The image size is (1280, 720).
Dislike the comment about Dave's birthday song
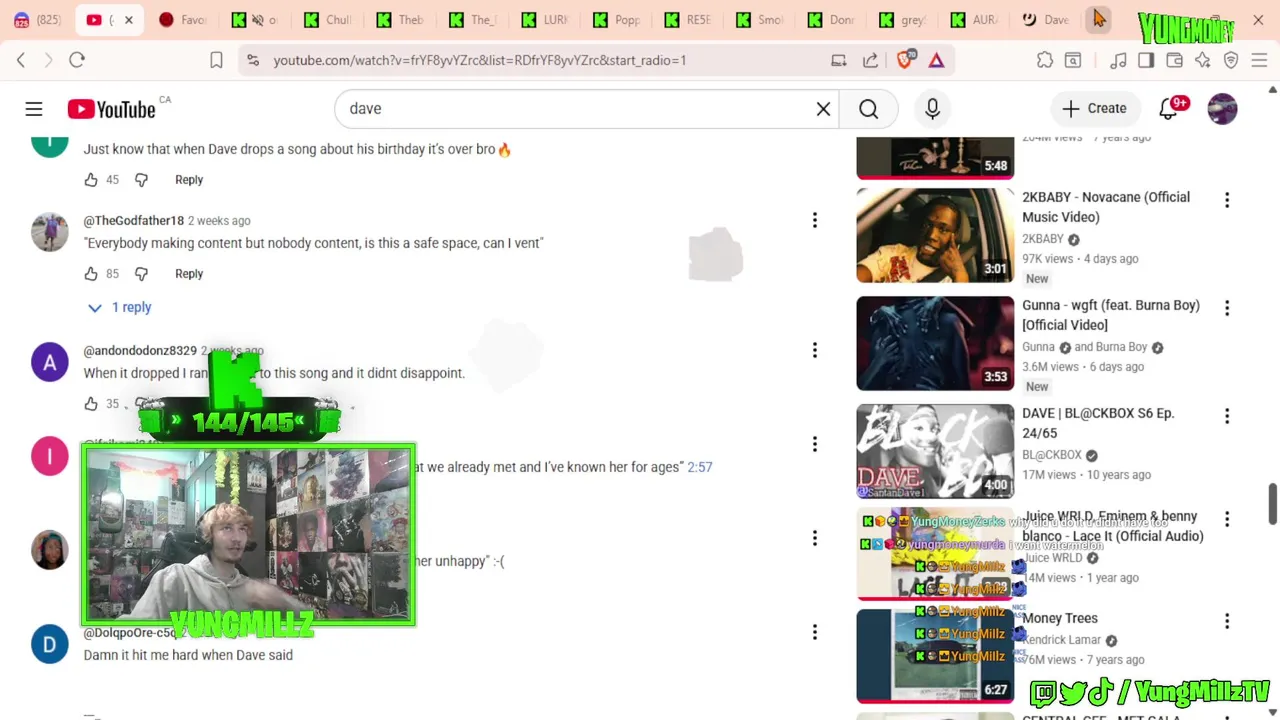[x=141, y=180]
